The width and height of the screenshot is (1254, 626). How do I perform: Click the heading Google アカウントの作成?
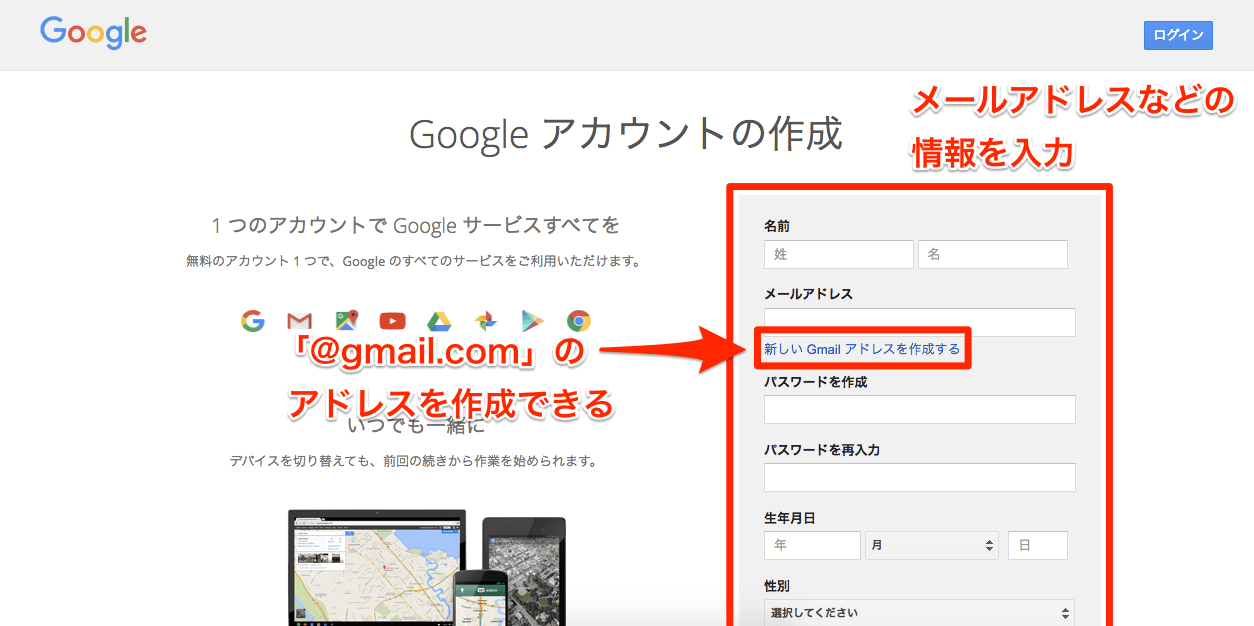coord(626,134)
